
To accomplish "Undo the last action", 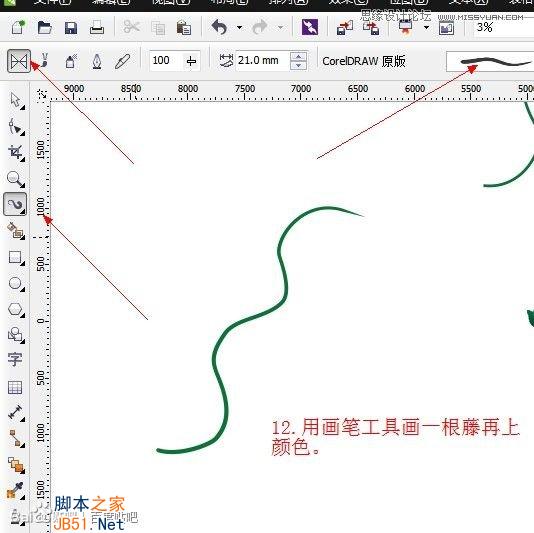I will point(219,27).
